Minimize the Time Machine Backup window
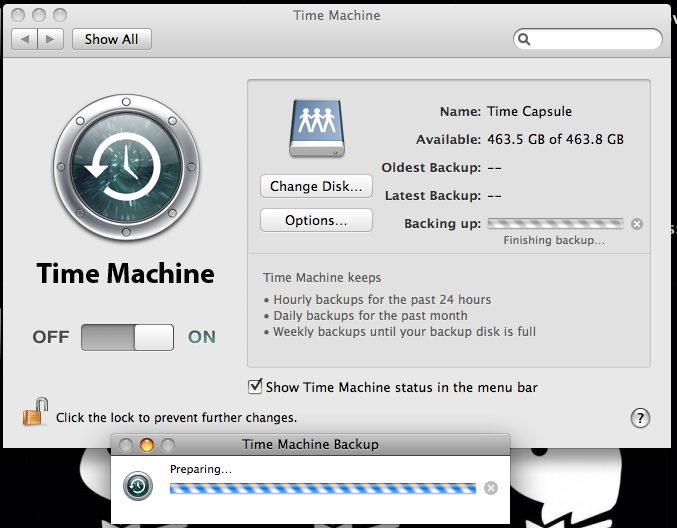Viewport: 677px width, 528px height. click(x=147, y=445)
